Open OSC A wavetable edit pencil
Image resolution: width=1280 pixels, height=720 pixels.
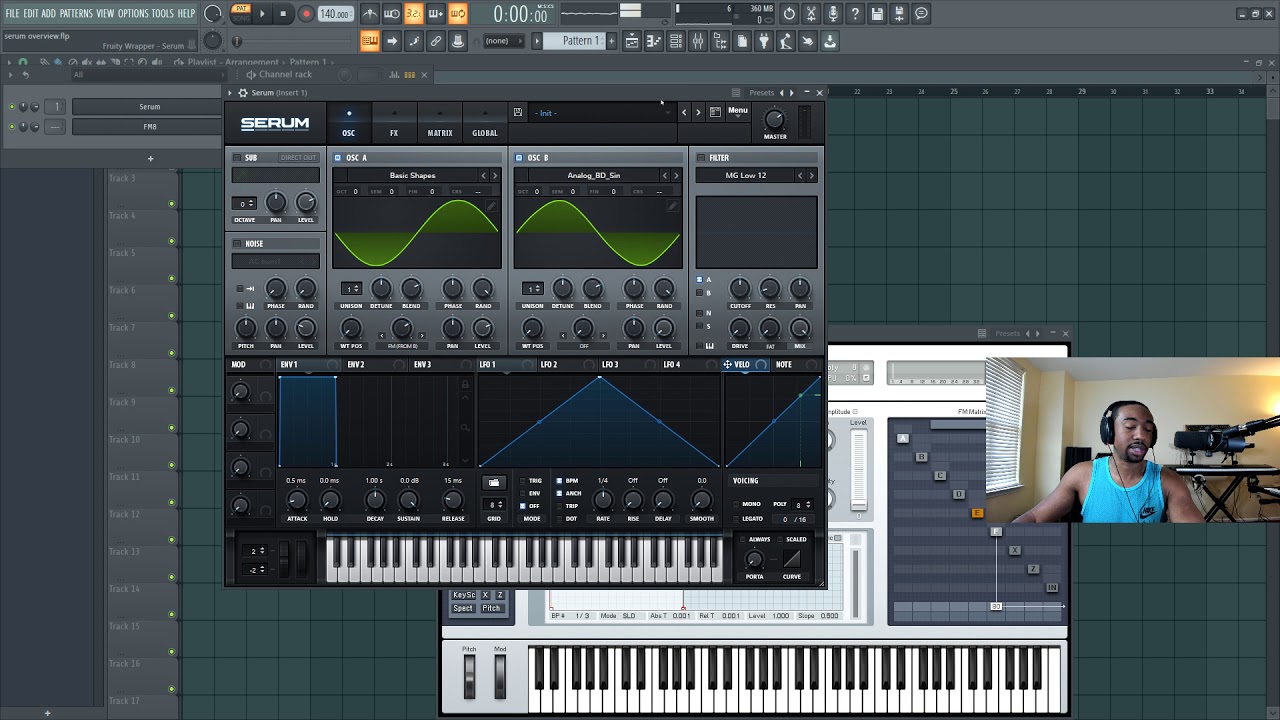[x=491, y=205]
